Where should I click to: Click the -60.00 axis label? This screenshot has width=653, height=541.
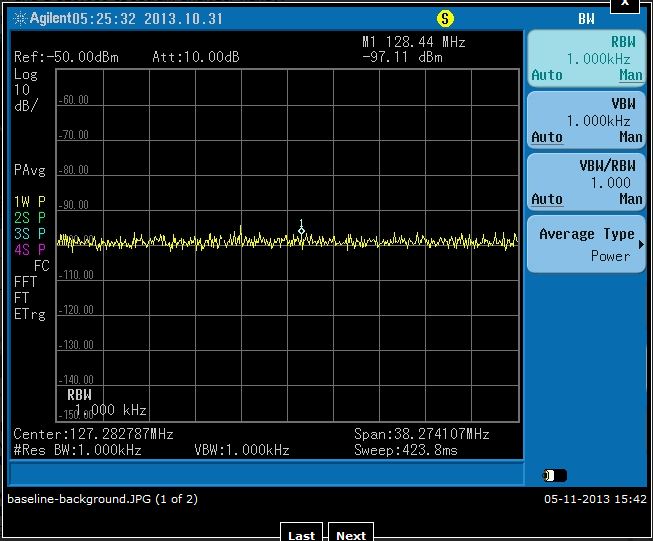[73, 100]
